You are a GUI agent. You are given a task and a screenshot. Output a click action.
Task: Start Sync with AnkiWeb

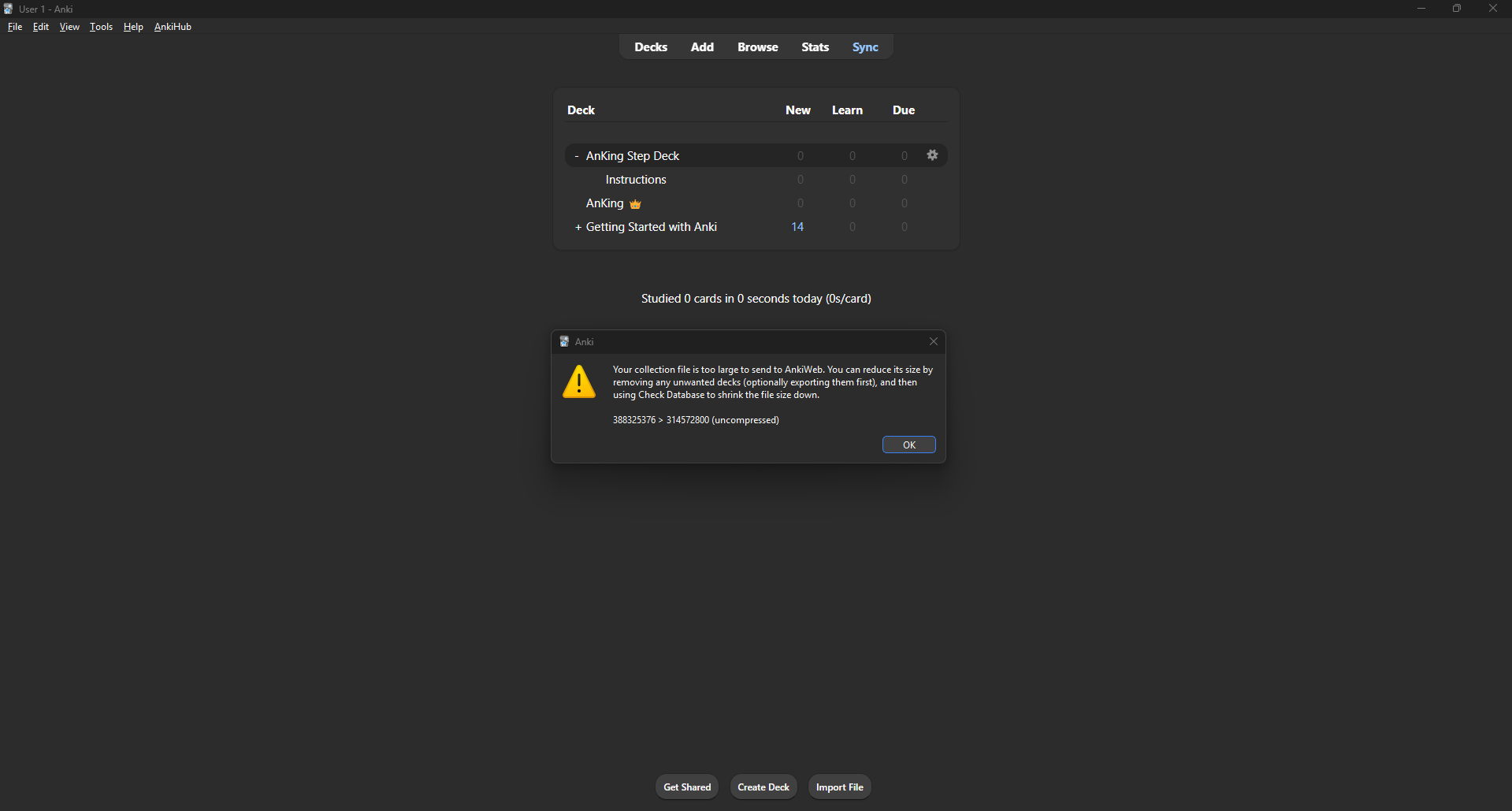tap(865, 47)
